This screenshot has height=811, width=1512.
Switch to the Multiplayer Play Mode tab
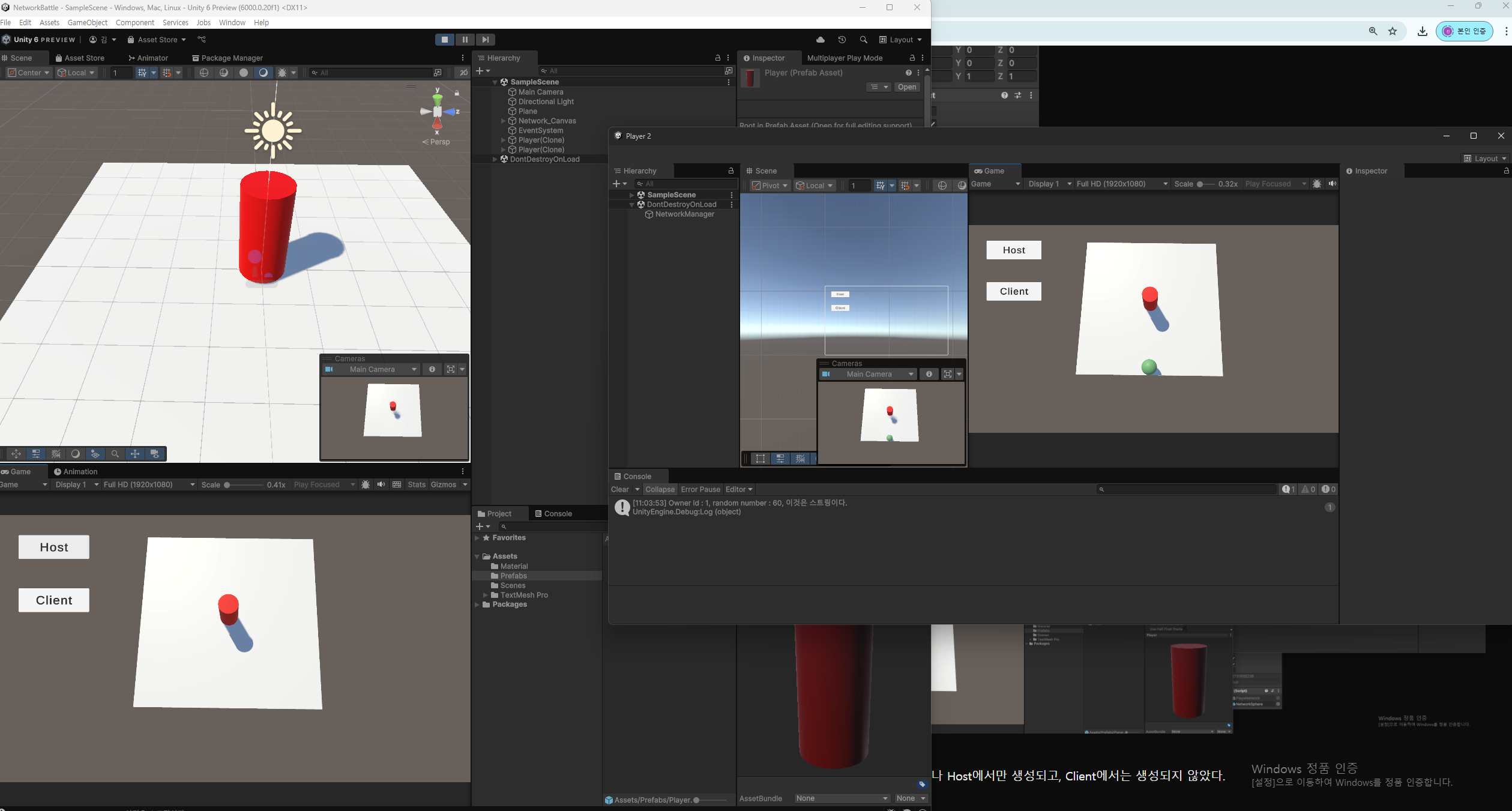[844, 58]
